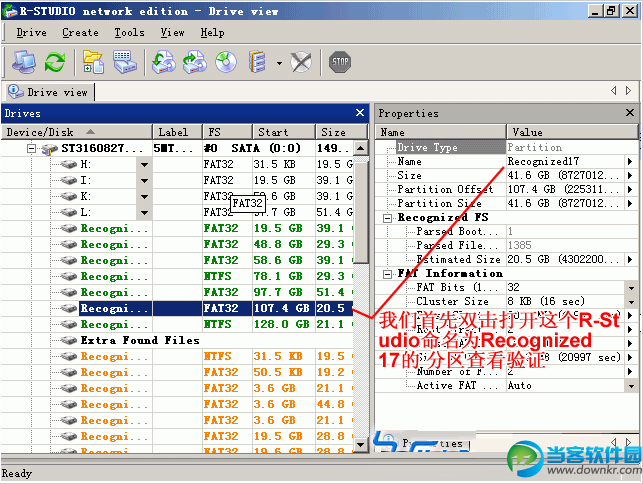This screenshot has height=484, width=643.
Task: Collapse the Recognized FS property group
Action: [387, 218]
